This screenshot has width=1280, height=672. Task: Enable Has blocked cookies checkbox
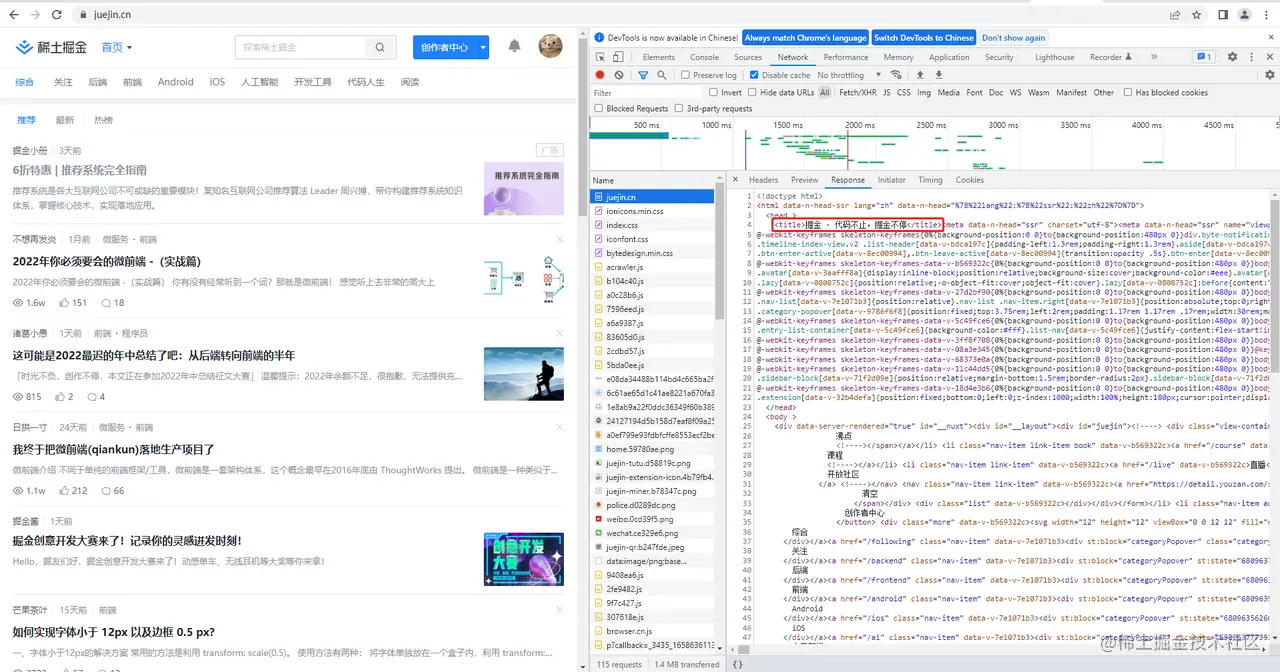pos(1128,93)
